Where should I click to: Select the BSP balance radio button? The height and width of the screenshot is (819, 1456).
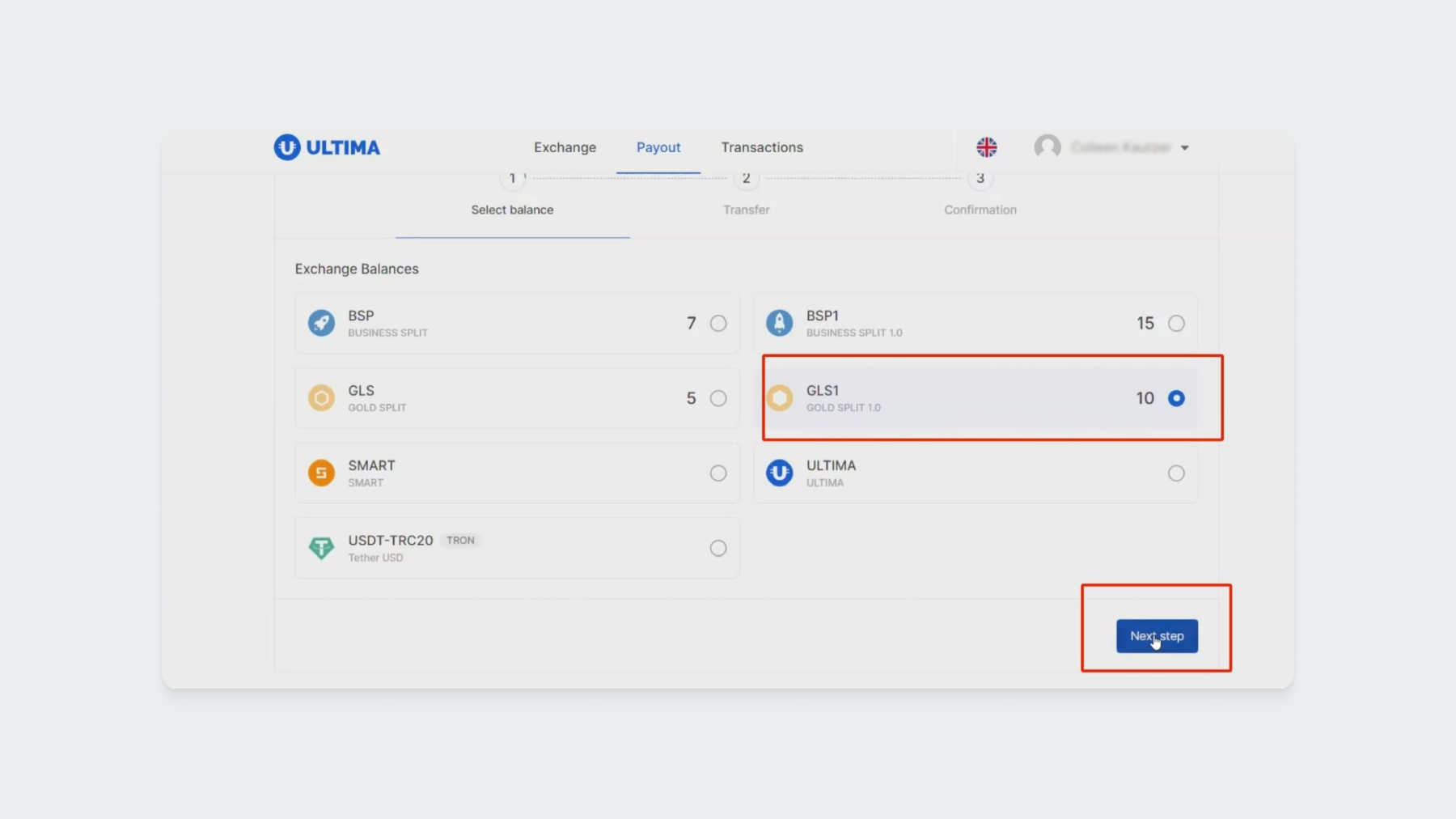click(x=717, y=324)
